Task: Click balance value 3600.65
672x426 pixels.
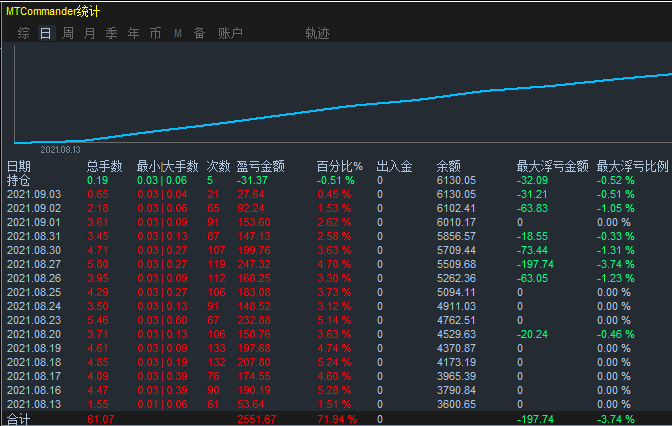Action: (x=456, y=405)
